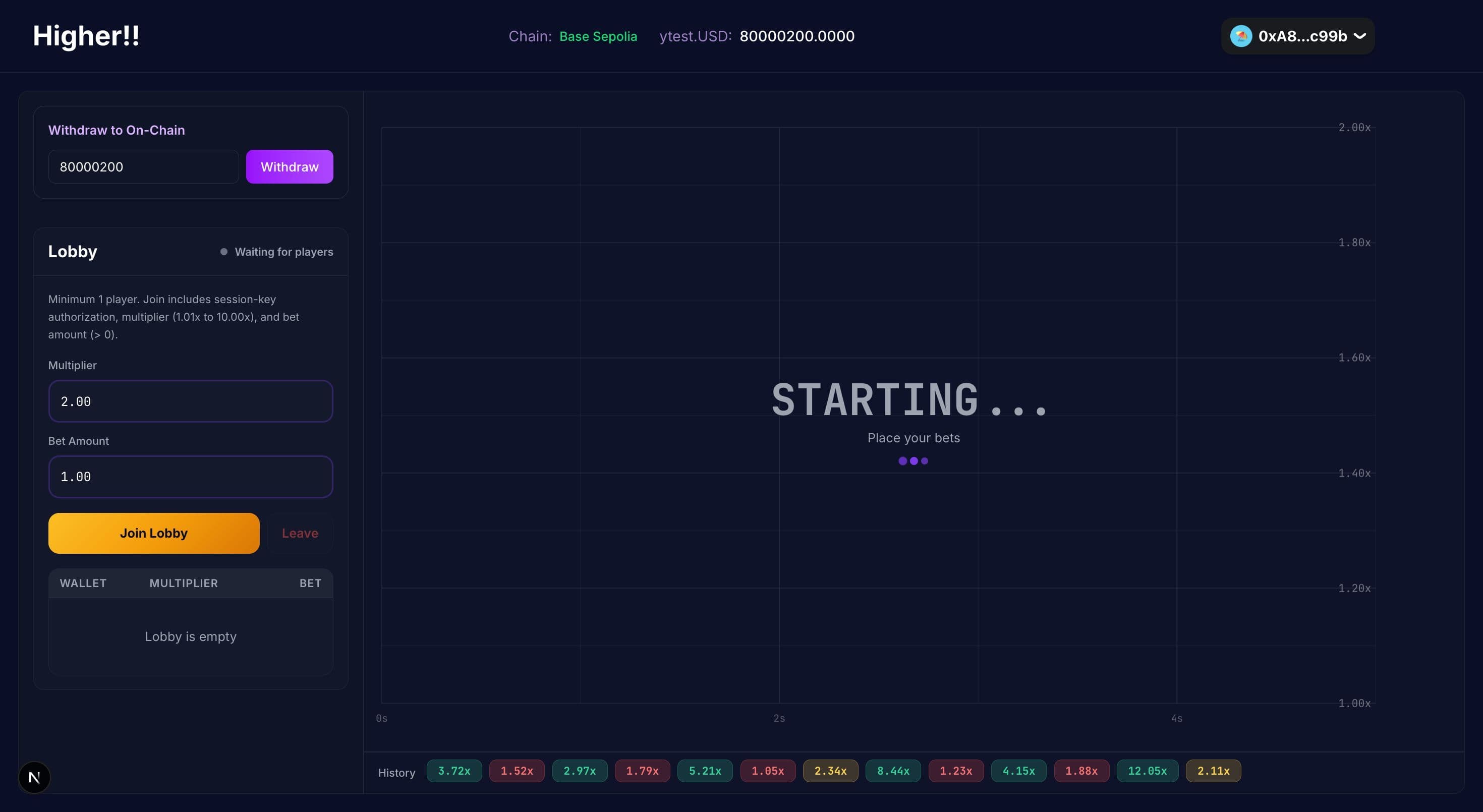Click the Lobby is empty table area
The height and width of the screenshot is (812, 1483).
[191, 636]
